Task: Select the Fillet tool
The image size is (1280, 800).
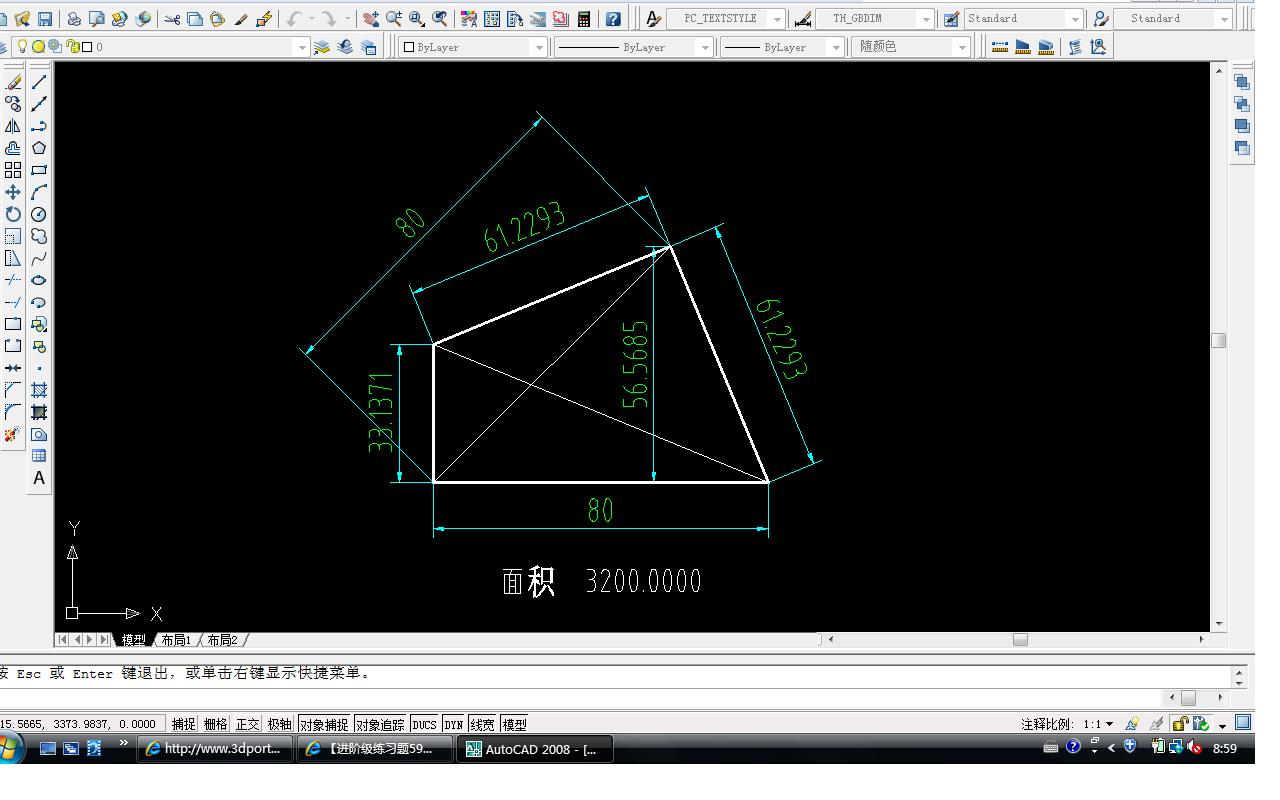Action: 13,412
